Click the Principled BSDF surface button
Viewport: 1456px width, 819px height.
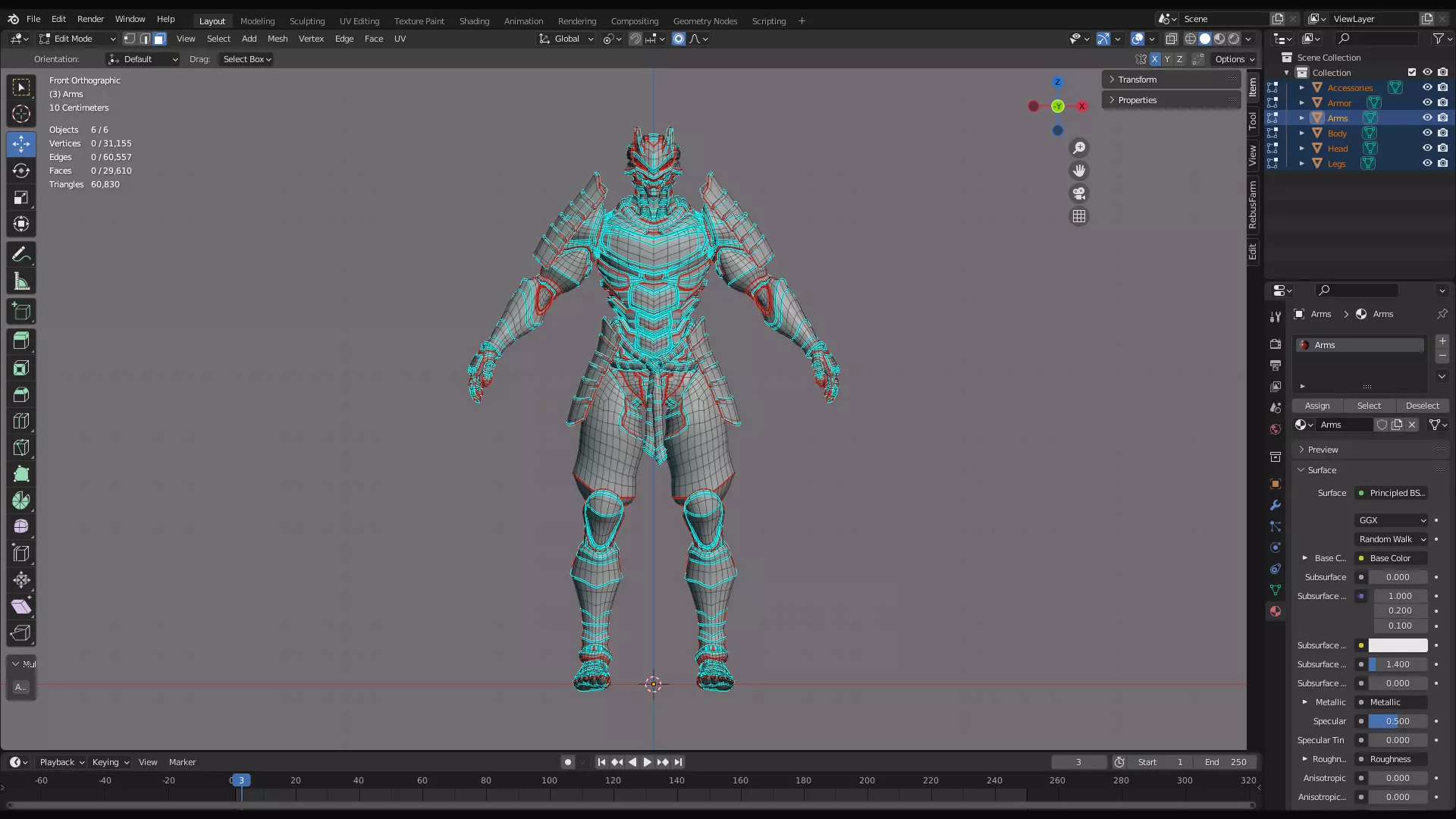click(x=1392, y=493)
